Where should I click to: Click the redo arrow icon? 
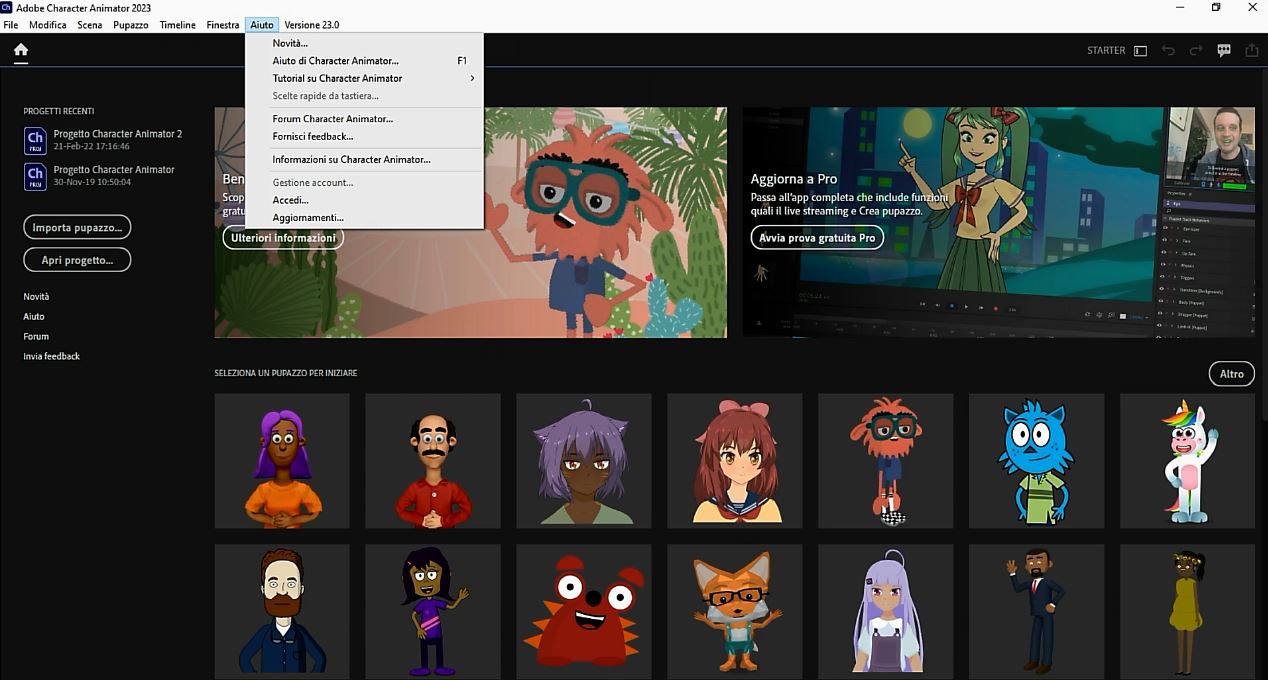point(1196,51)
